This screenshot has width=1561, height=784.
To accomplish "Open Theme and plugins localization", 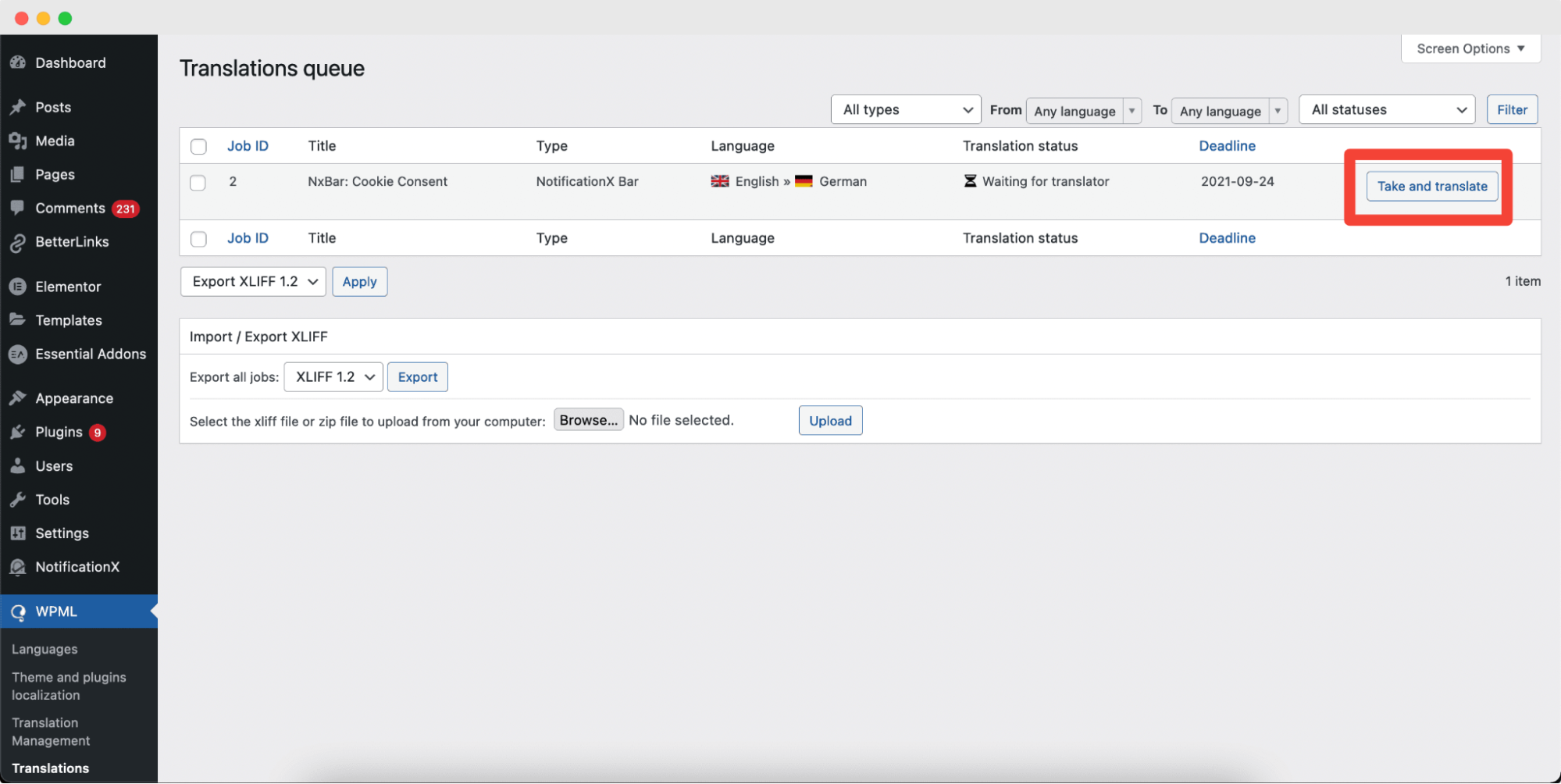I will click(69, 686).
